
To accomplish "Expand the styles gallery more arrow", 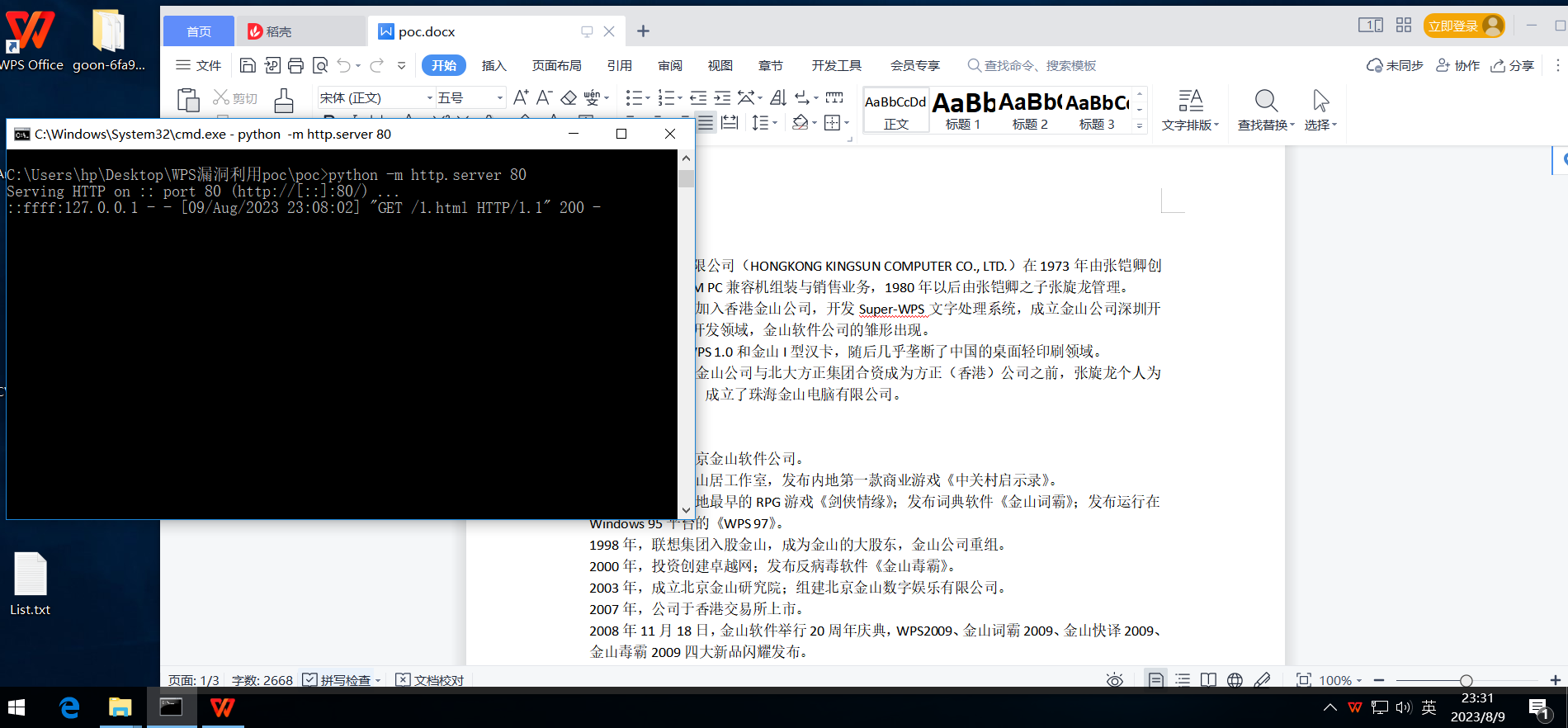I will click(1140, 125).
